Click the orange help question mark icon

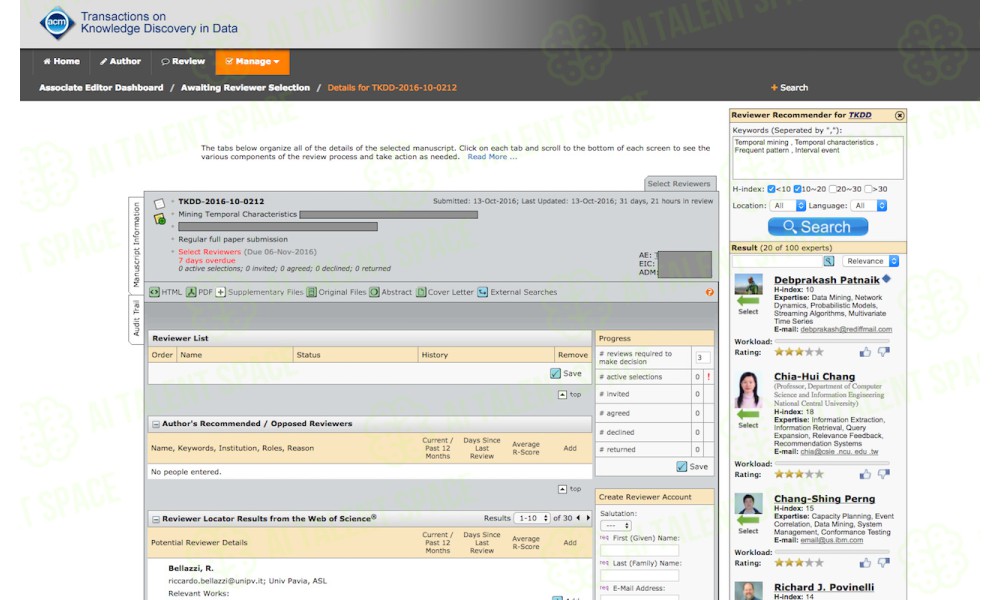pyautogui.click(x=709, y=292)
